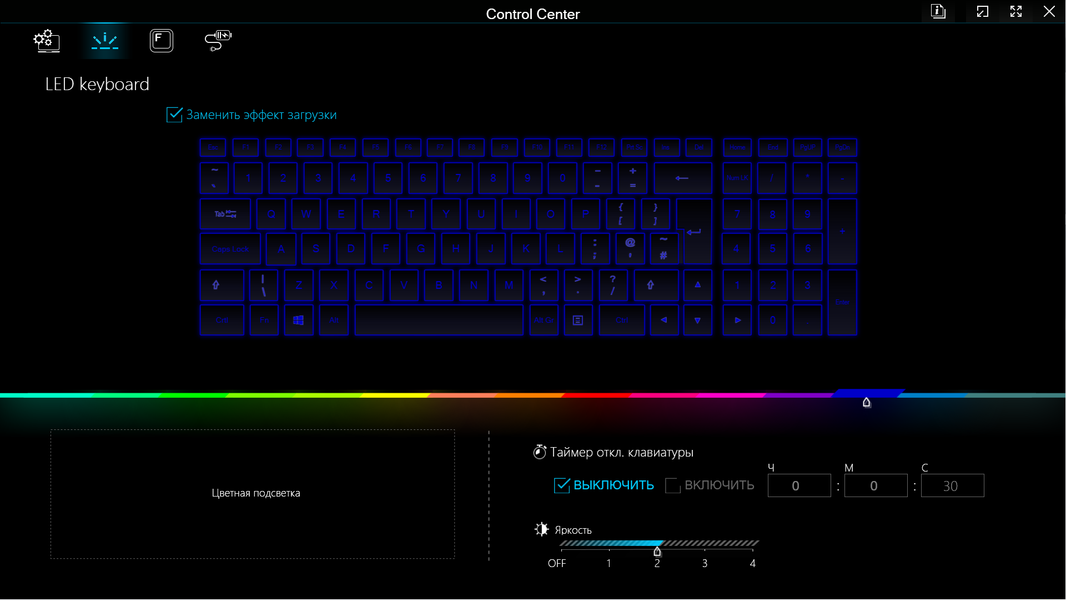1066x600 pixels.
Task: Click the info icon in title bar
Action: click(x=938, y=12)
